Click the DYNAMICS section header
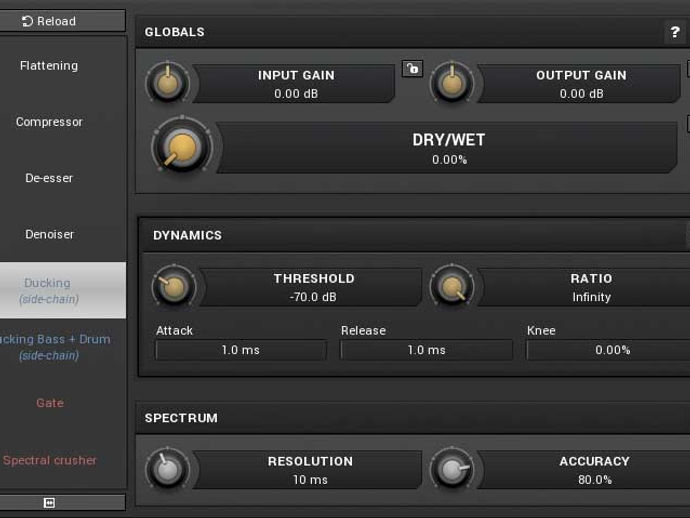 click(x=415, y=235)
